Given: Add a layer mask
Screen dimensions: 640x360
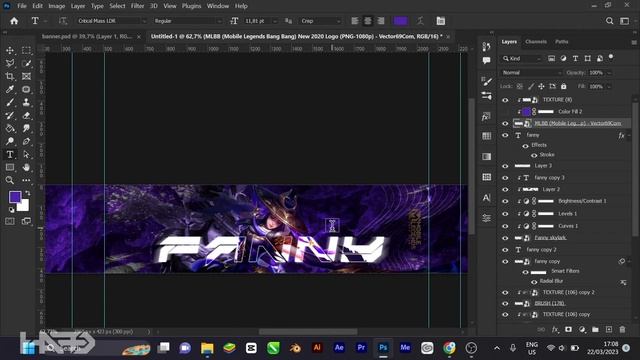Looking at the screenshot, I should click(568, 329).
